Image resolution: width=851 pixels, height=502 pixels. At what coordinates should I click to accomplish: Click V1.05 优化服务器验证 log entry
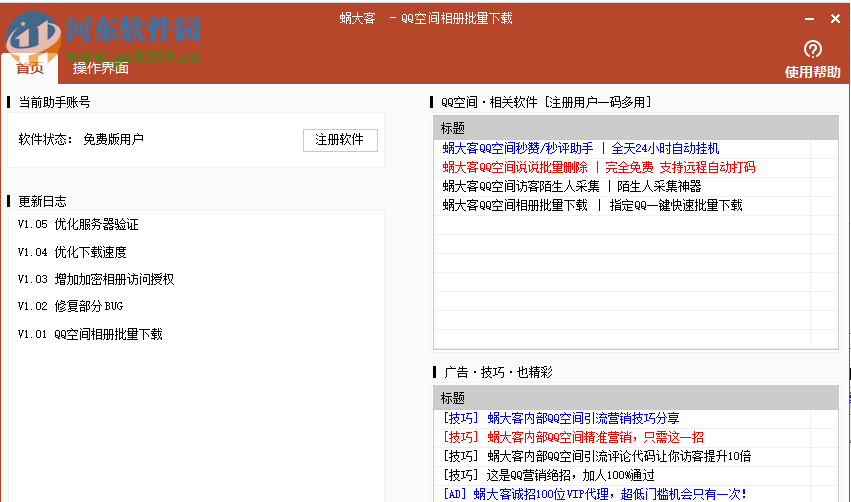(78, 225)
